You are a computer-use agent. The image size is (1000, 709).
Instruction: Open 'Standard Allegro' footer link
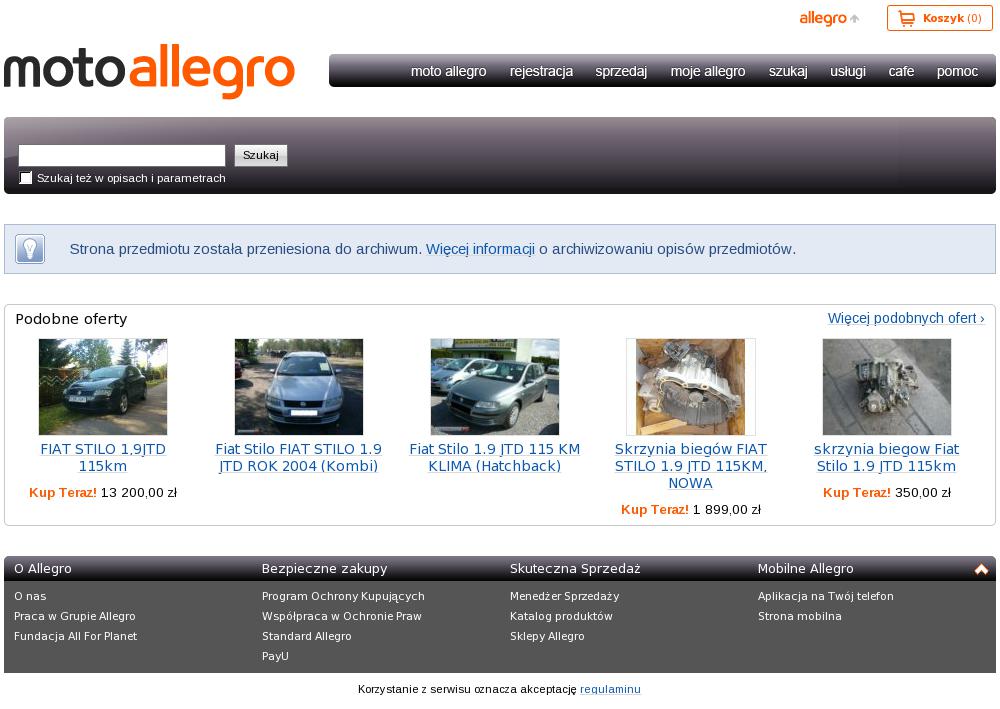coord(306,636)
